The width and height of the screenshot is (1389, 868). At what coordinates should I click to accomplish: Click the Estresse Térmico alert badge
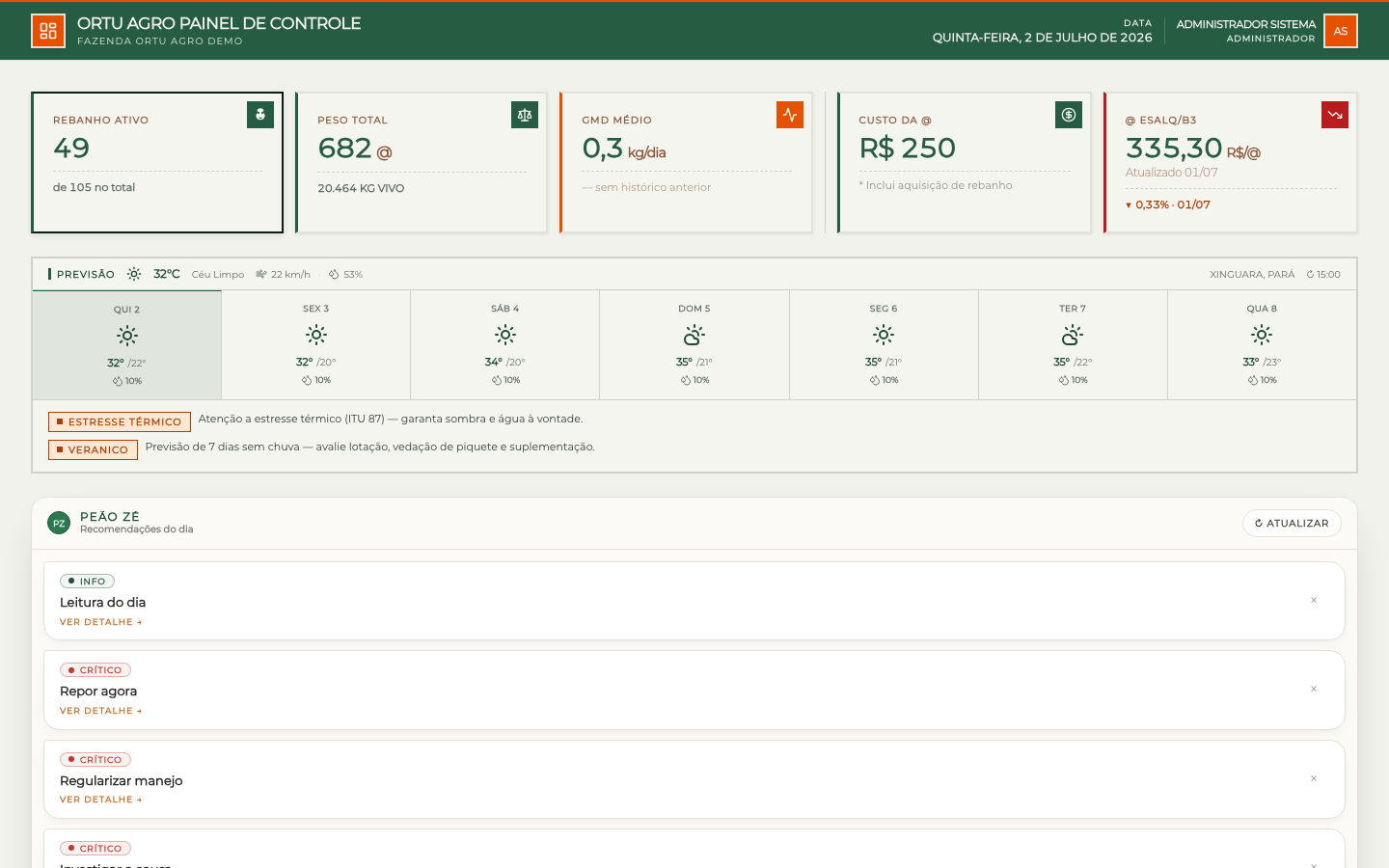[x=120, y=421]
